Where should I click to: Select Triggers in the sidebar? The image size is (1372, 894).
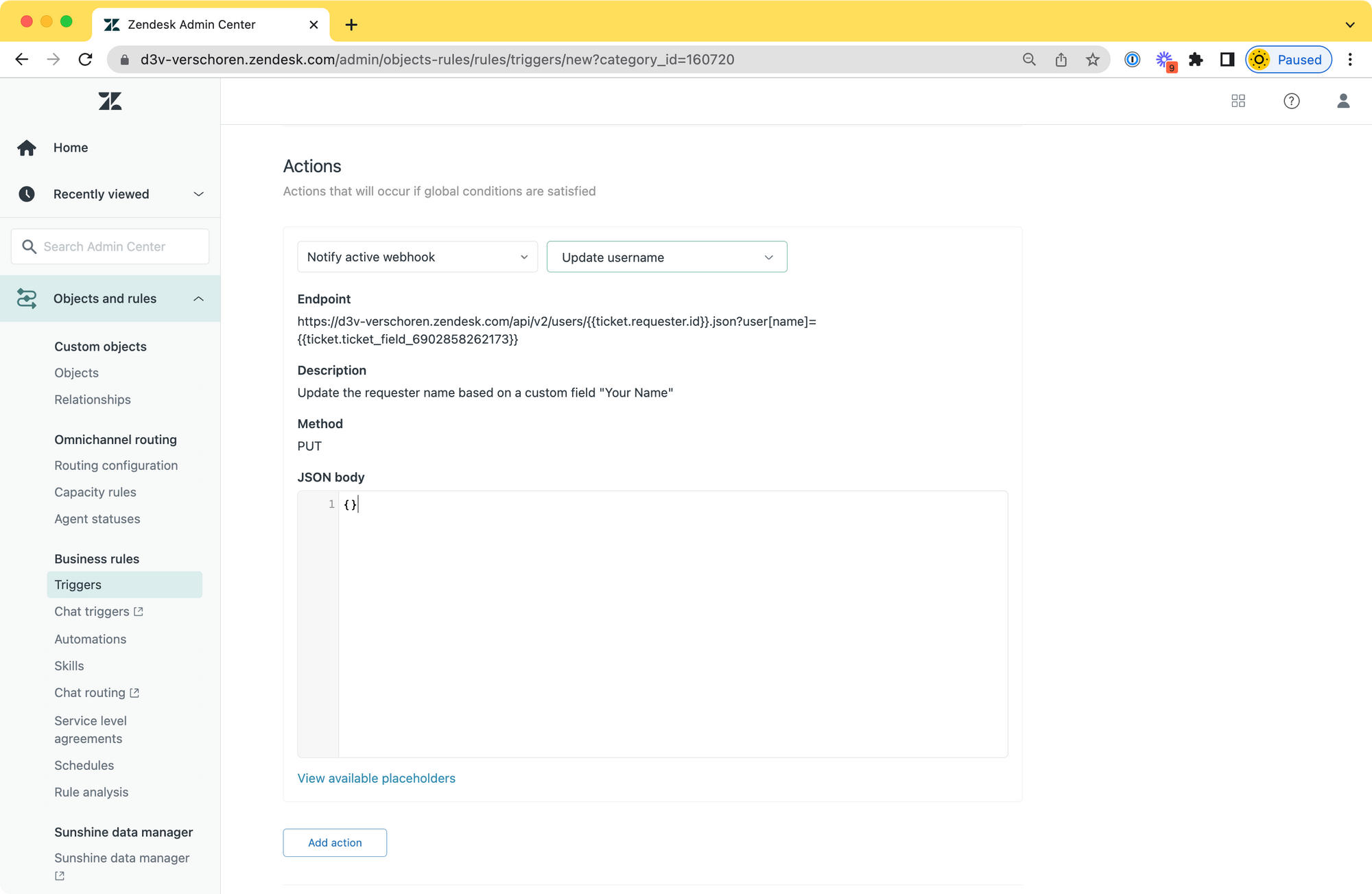pyautogui.click(x=78, y=585)
